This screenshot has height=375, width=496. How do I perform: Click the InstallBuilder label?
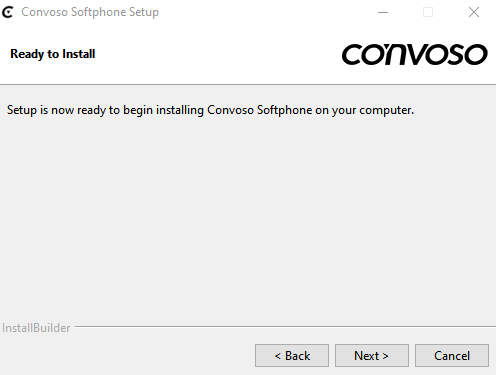pos(36,328)
